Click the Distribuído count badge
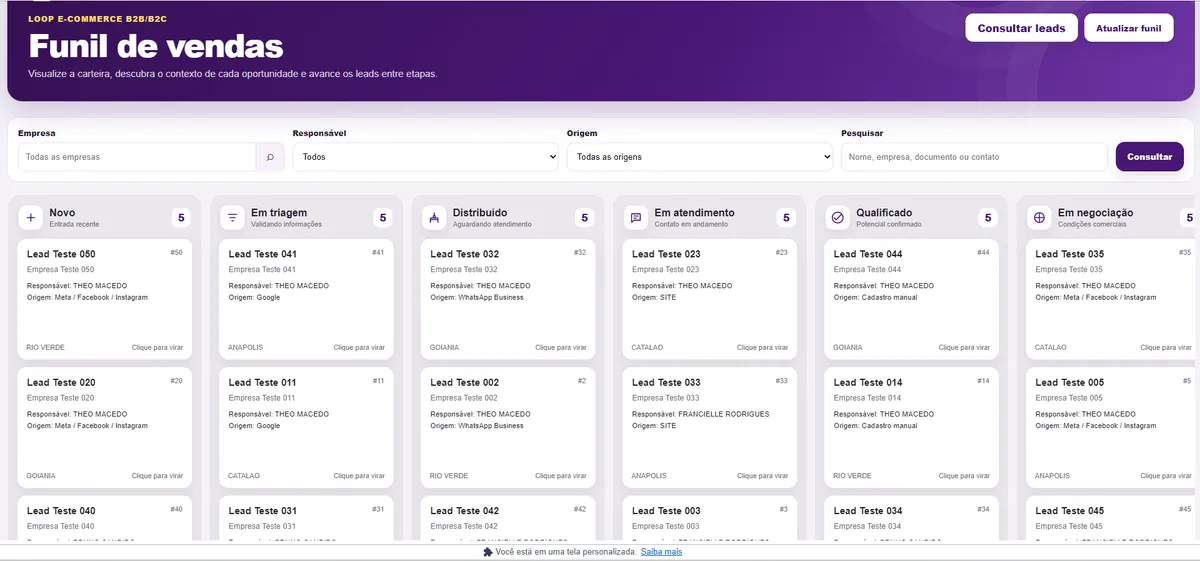Viewport: 1200px width, 561px height. [585, 217]
